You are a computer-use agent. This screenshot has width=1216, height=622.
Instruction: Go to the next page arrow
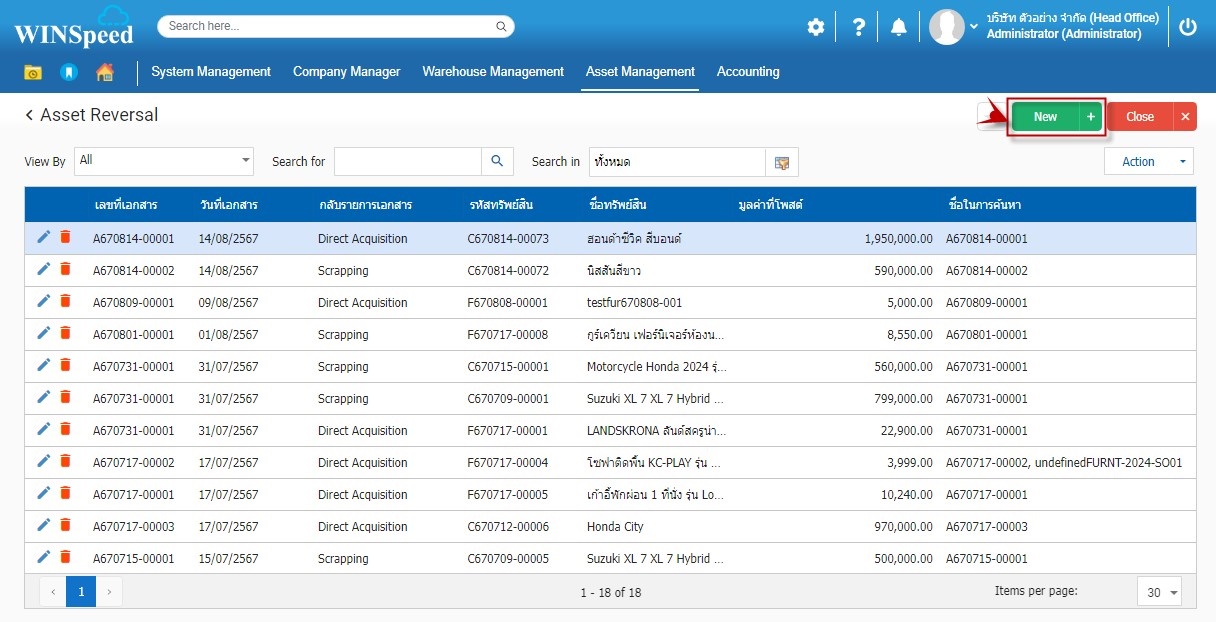pyautogui.click(x=109, y=592)
